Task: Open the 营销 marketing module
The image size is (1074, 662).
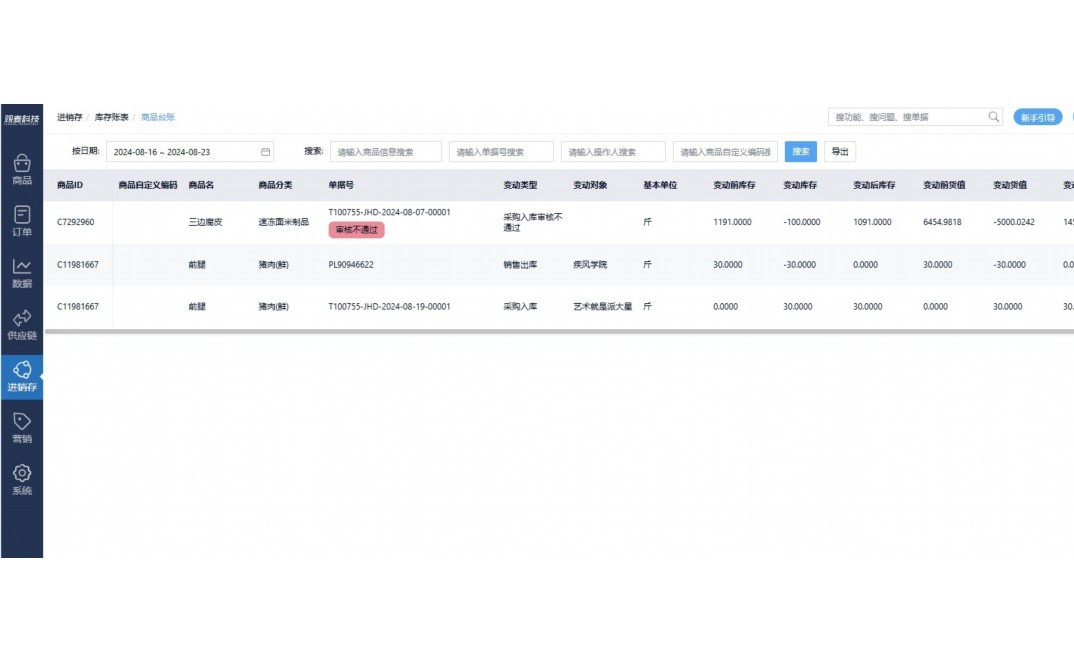Action: click(x=22, y=428)
